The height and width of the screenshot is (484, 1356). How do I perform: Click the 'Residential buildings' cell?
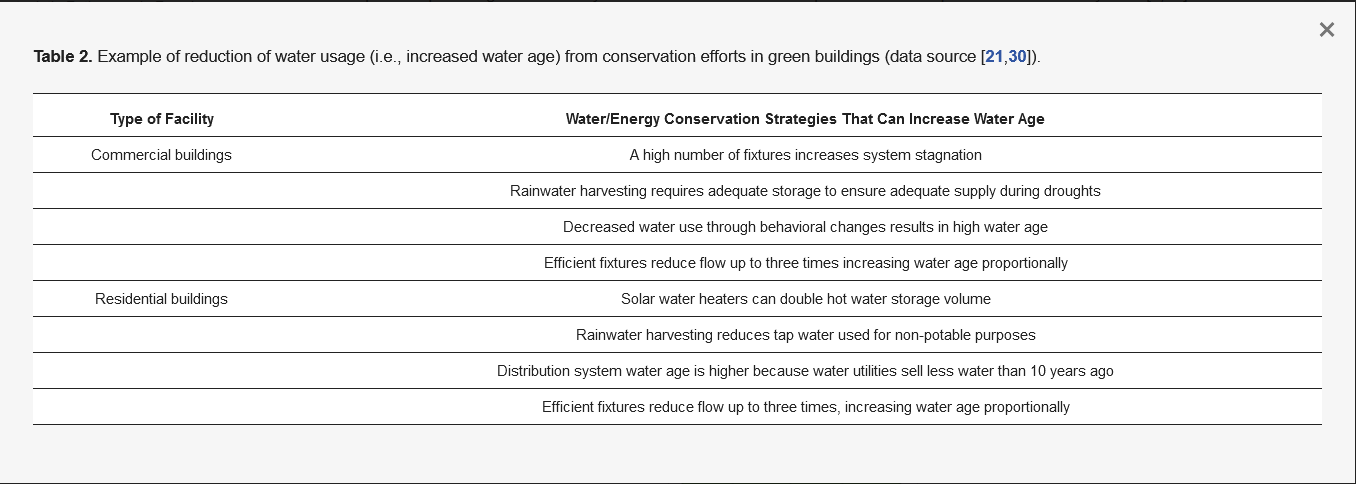click(x=161, y=299)
